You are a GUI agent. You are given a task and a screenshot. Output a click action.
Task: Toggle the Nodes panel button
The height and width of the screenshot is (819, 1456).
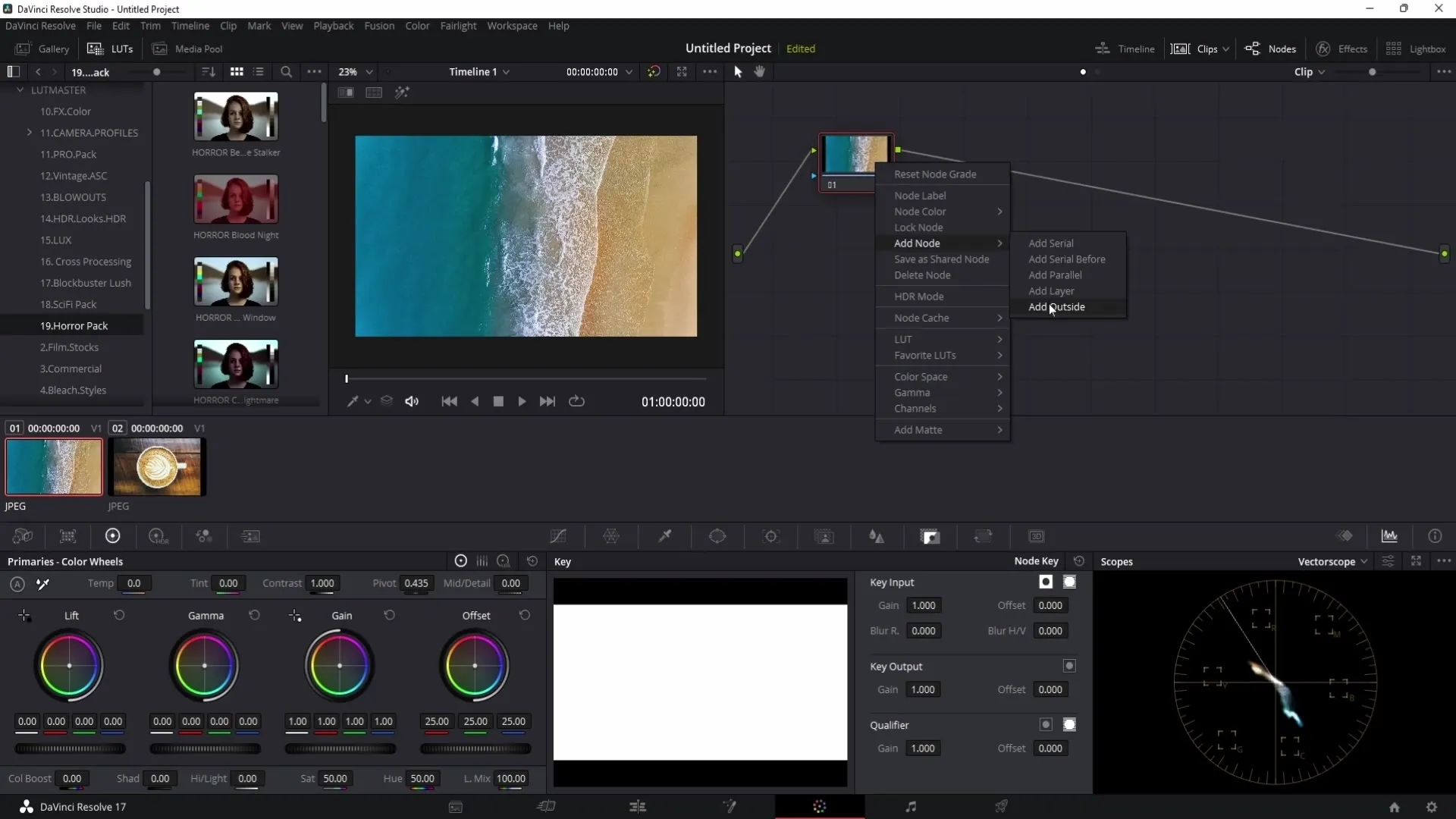[x=1270, y=49]
